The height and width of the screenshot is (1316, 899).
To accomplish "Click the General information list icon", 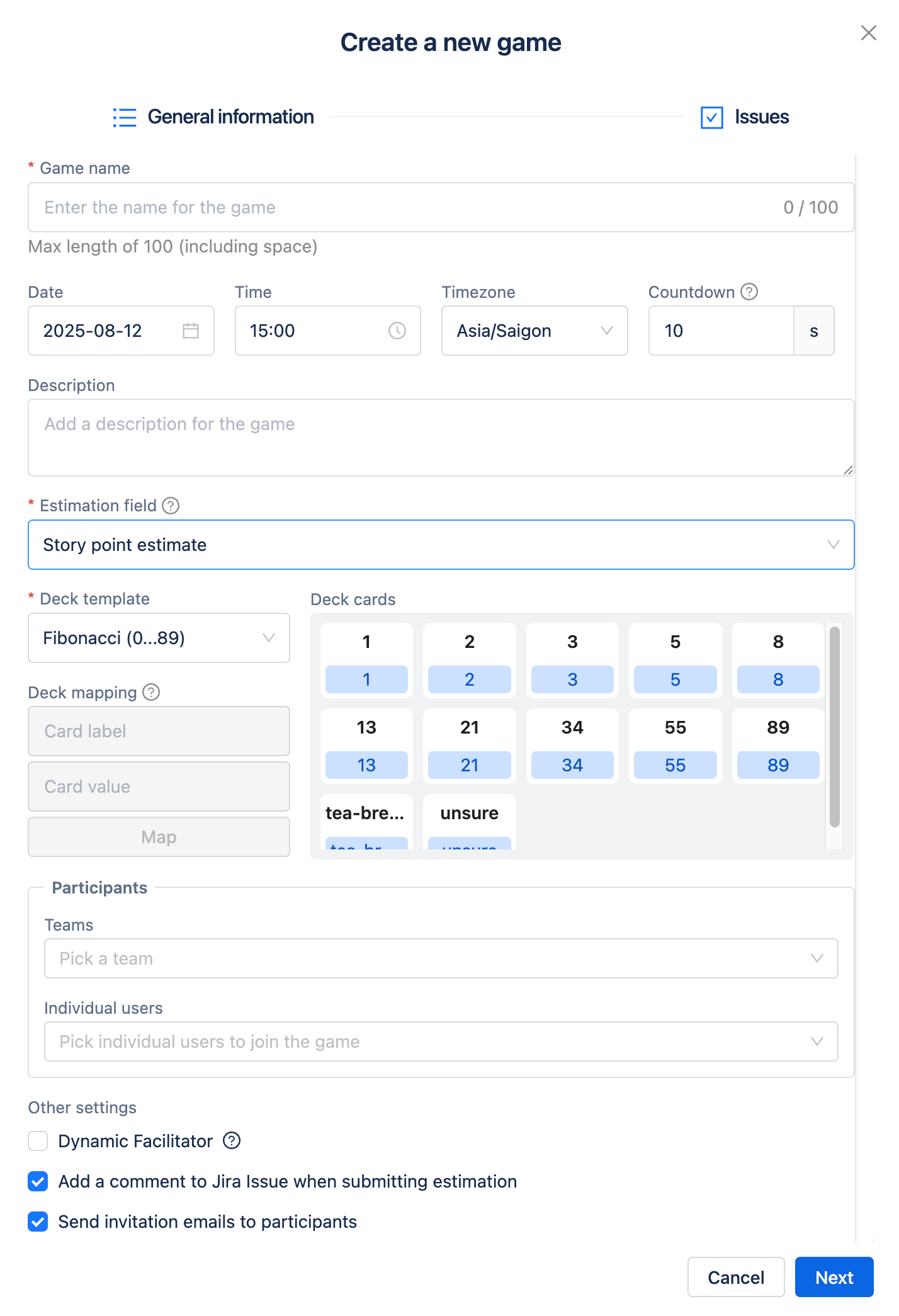I will 125,117.
